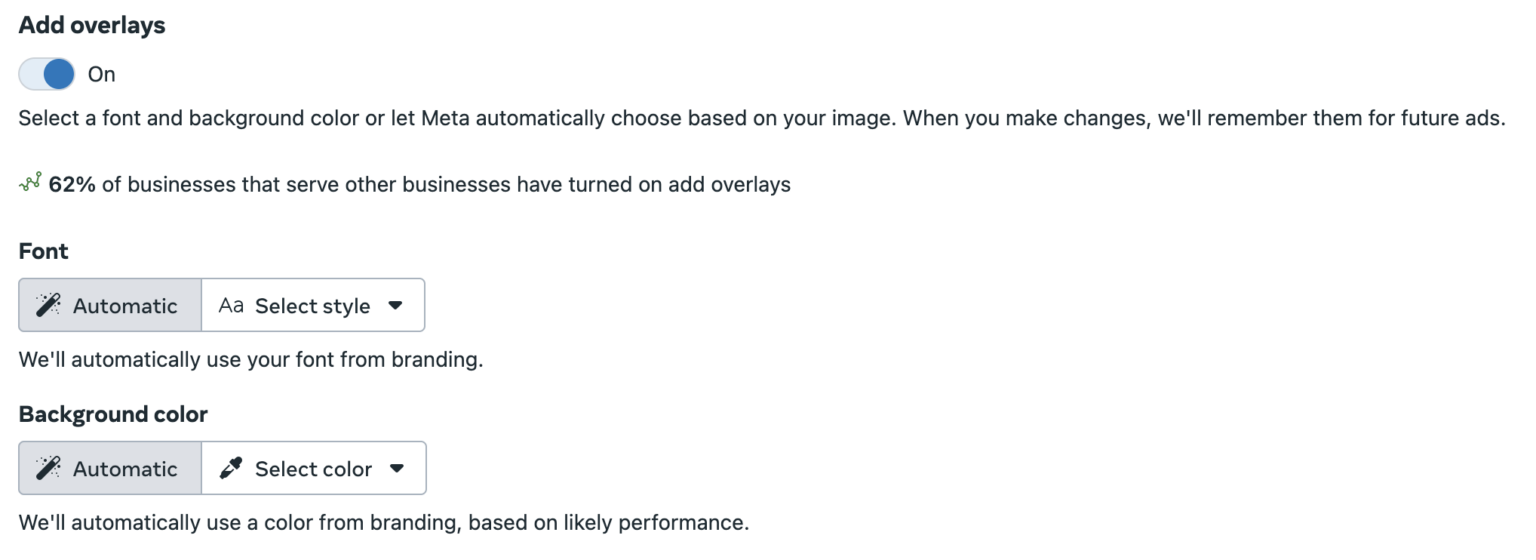This screenshot has width=1536, height=560.
Task: Click the green trend icon beside 62%
Action: tap(30, 183)
